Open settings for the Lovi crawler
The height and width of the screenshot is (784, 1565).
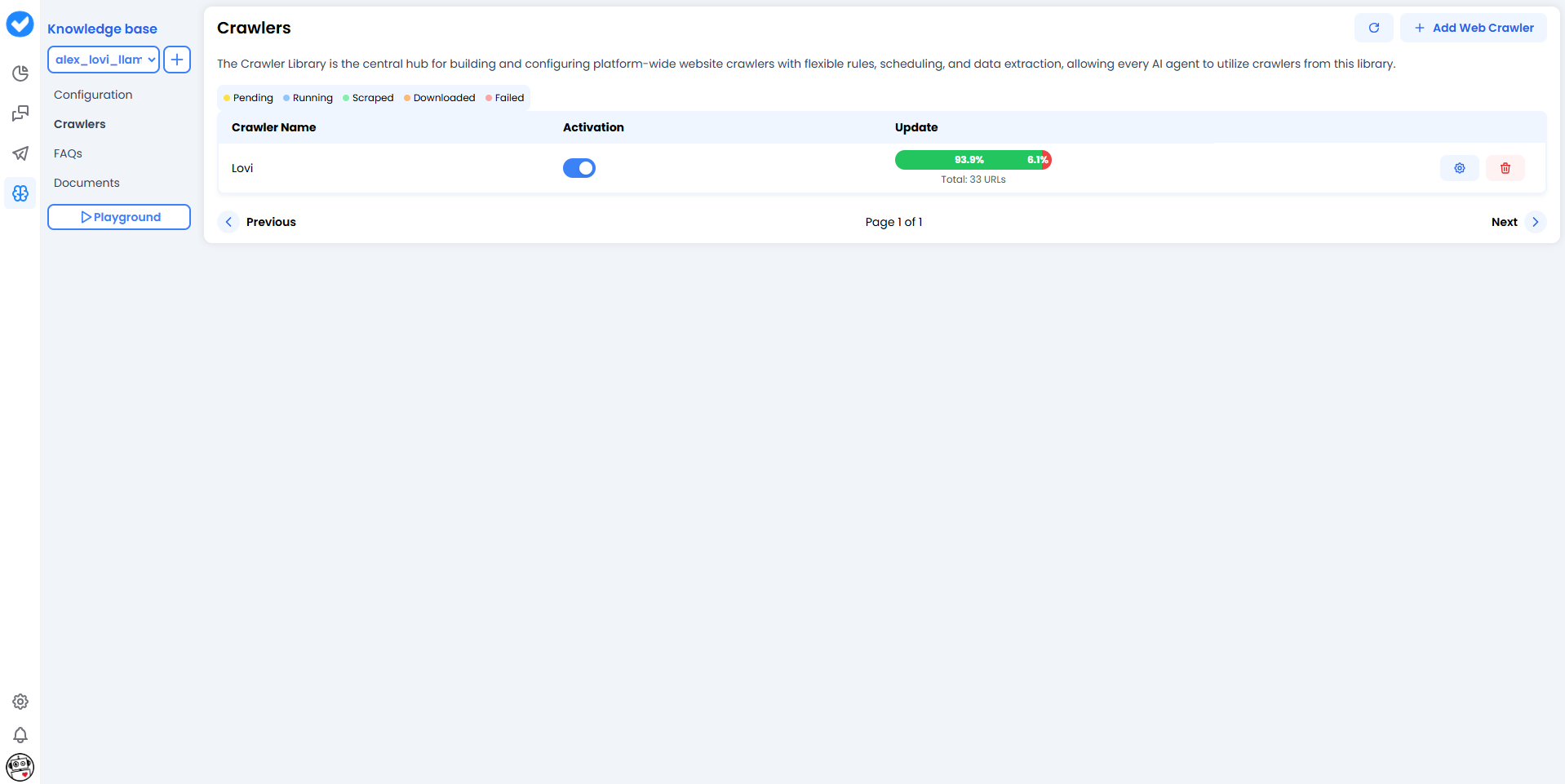point(1459,168)
